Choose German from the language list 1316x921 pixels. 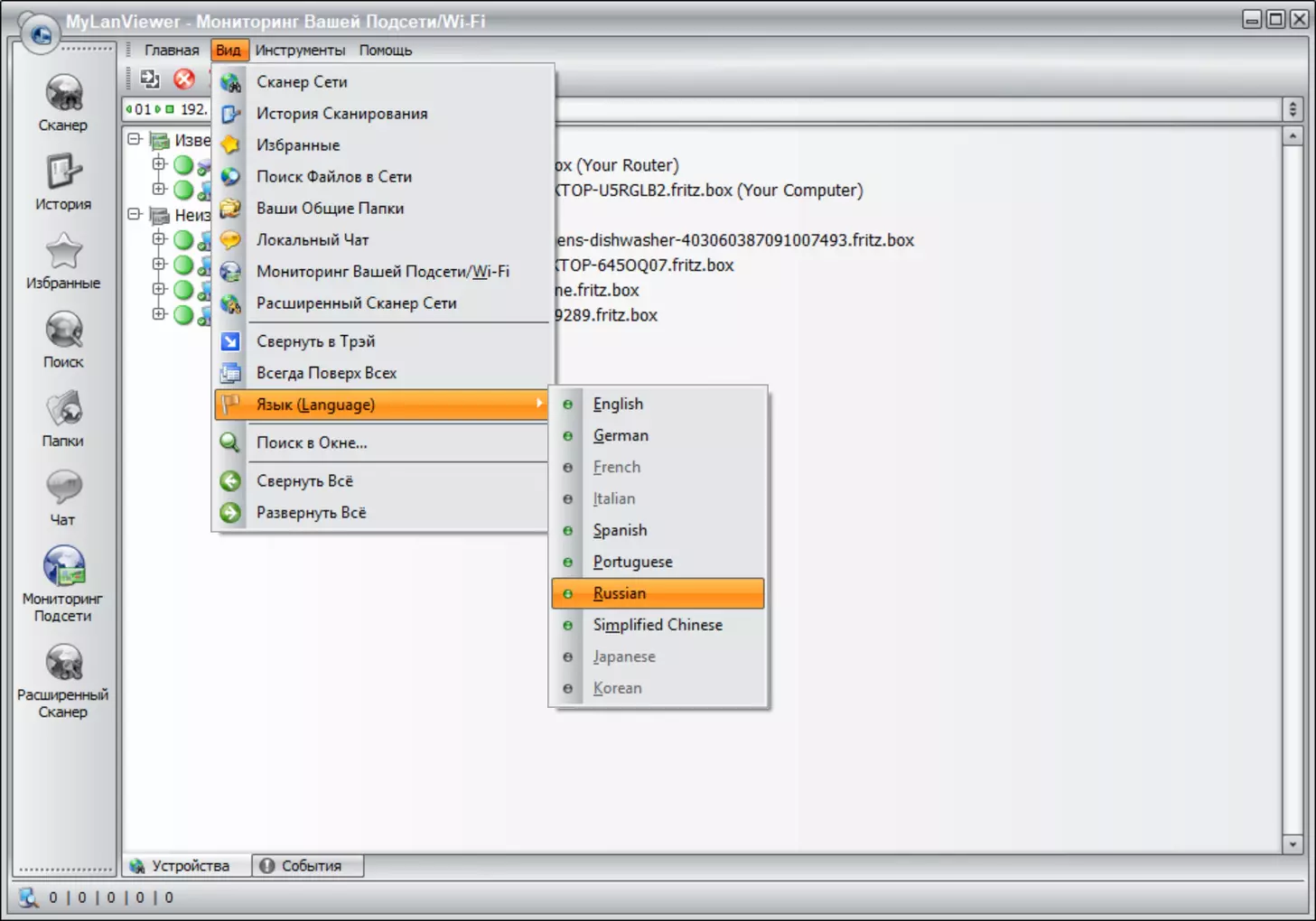tap(621, 435)
